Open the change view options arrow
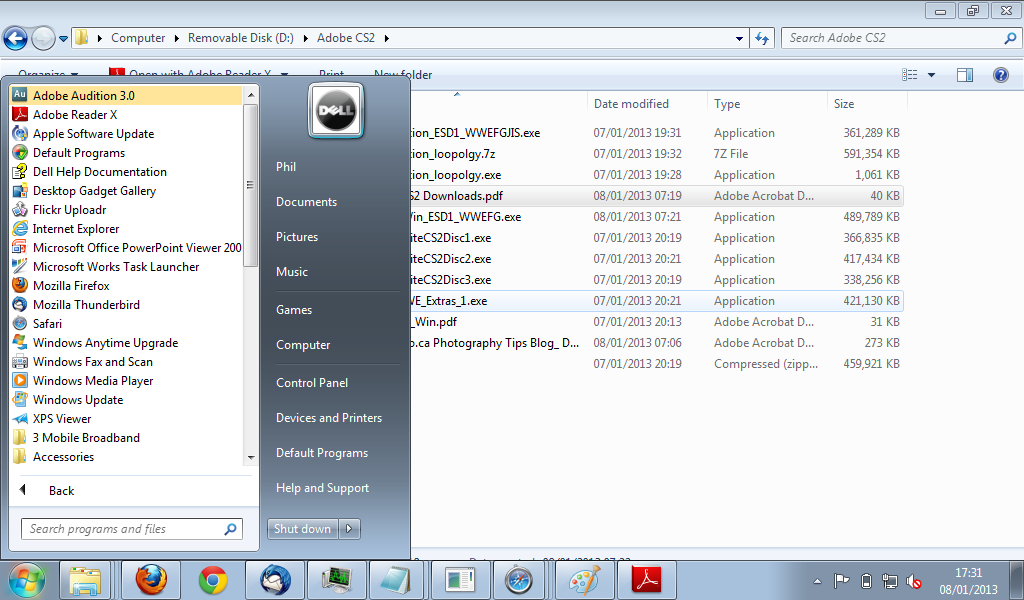 click(931, 75)
